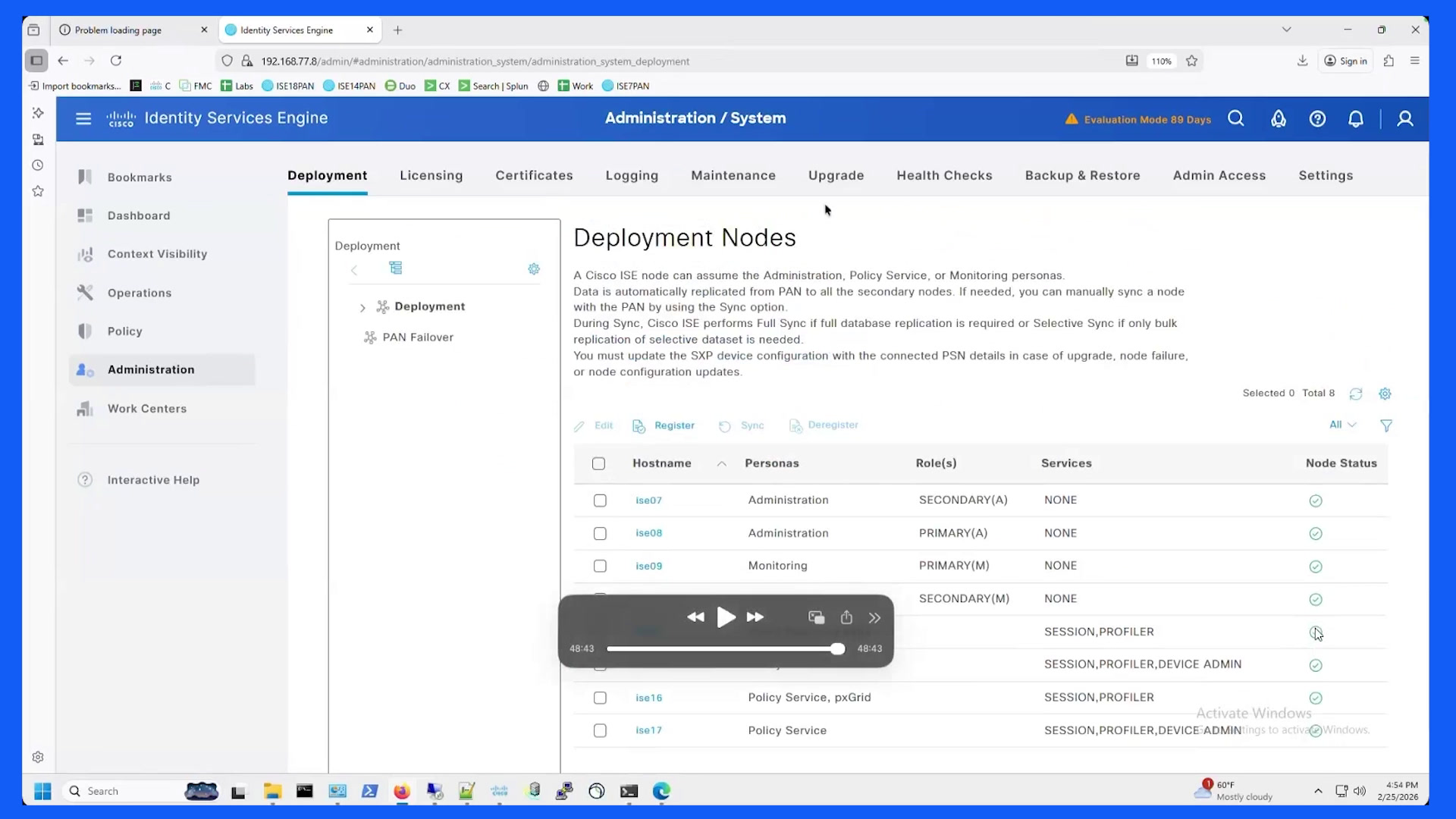Click picture-in-picture icon on video overlay

[816, 618]
